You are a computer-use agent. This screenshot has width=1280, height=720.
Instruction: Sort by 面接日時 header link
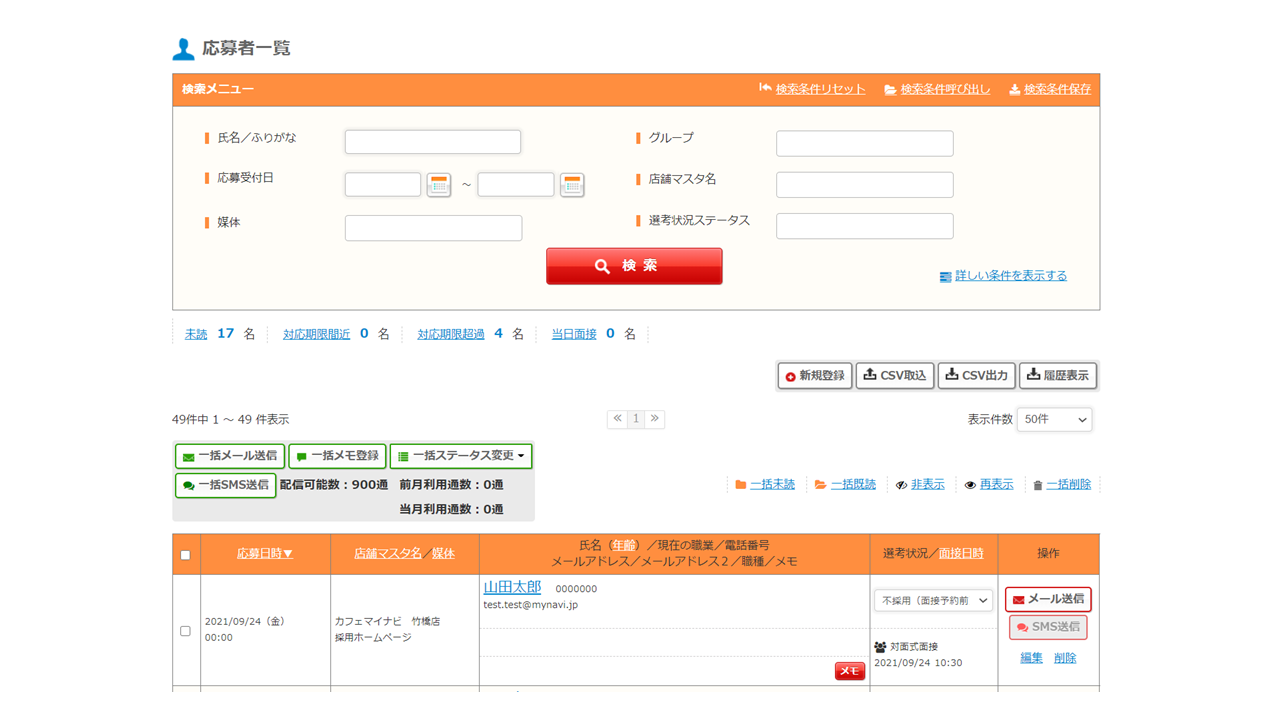coord(961,554)
